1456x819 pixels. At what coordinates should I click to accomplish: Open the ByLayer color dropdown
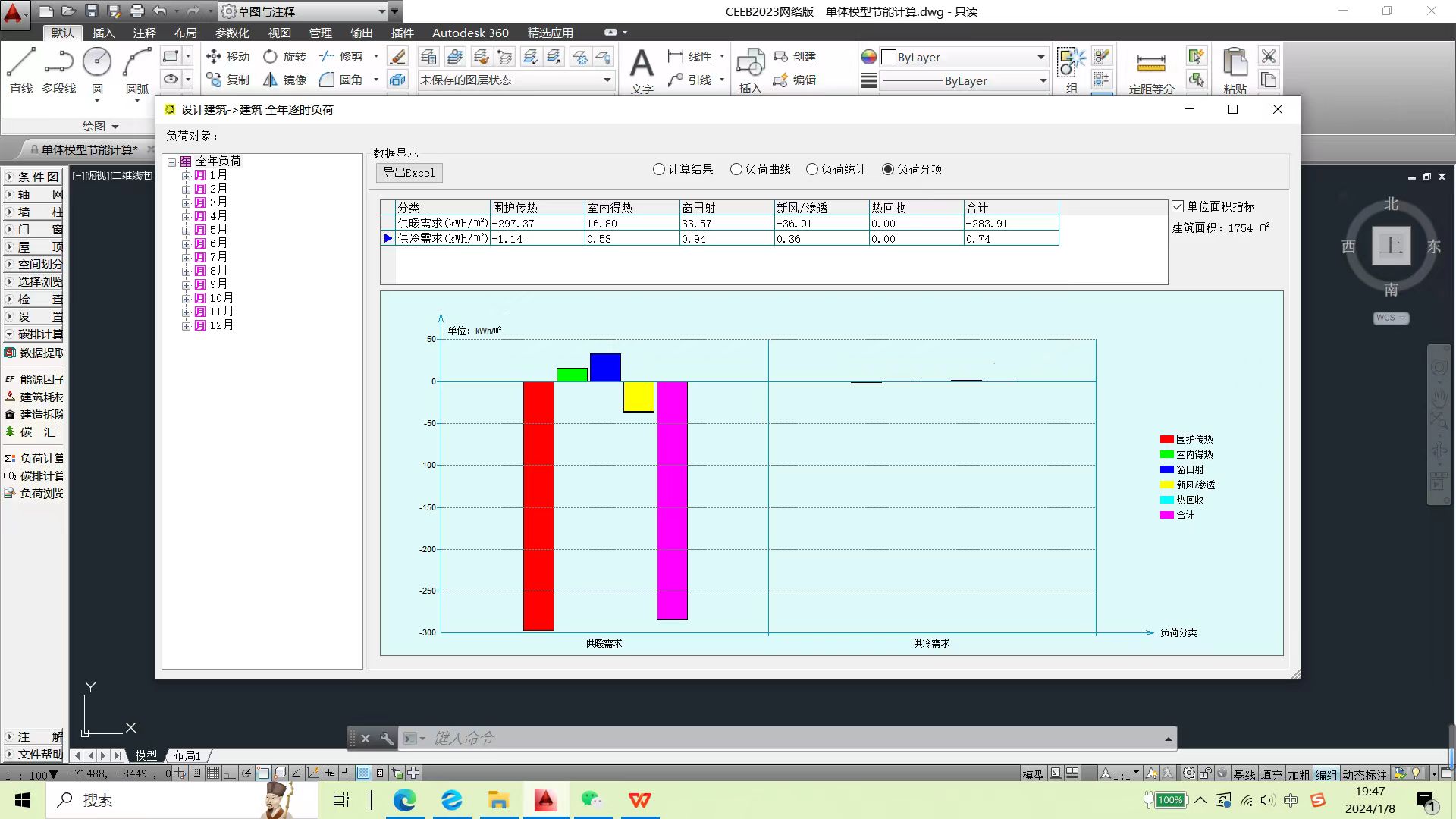click(x=1040, y=58)
